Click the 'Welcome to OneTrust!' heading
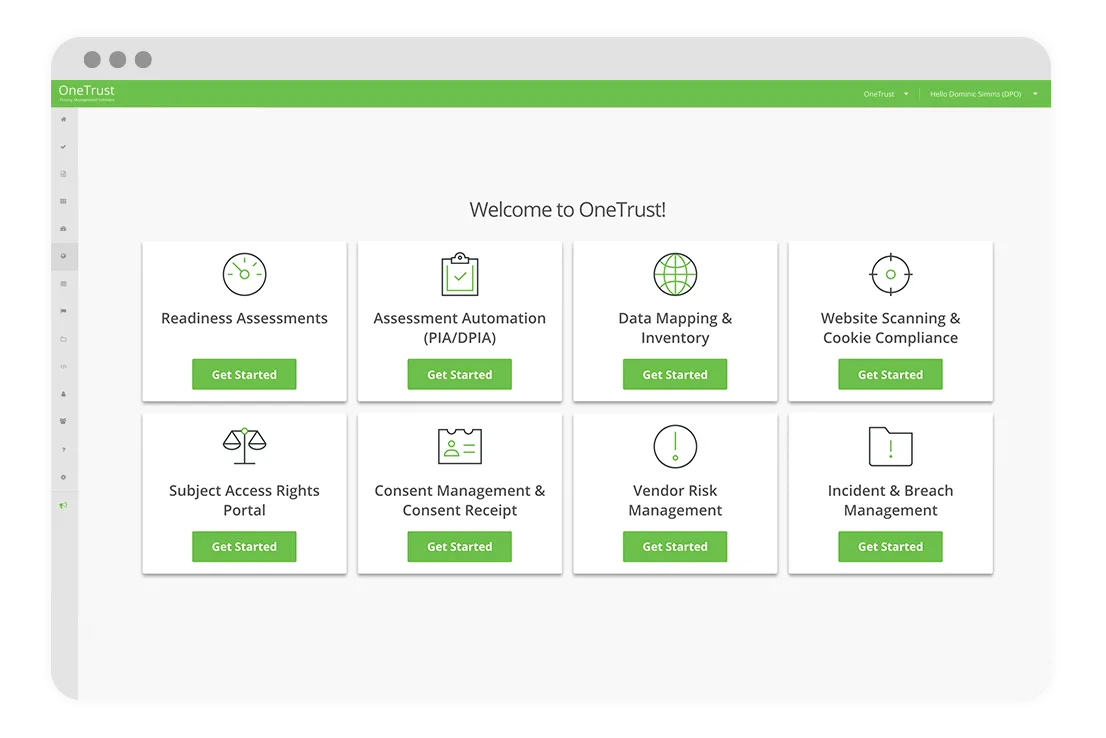 click(567, 210)
